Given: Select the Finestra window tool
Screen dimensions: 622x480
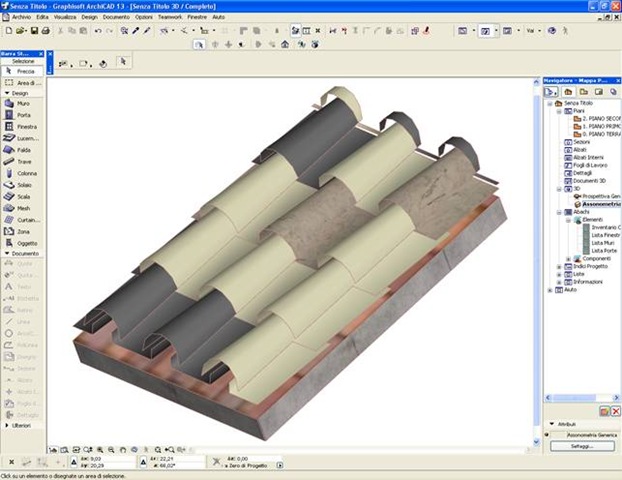Looking at the screenshot, I should pyautogui.click(x=22, y=127).
